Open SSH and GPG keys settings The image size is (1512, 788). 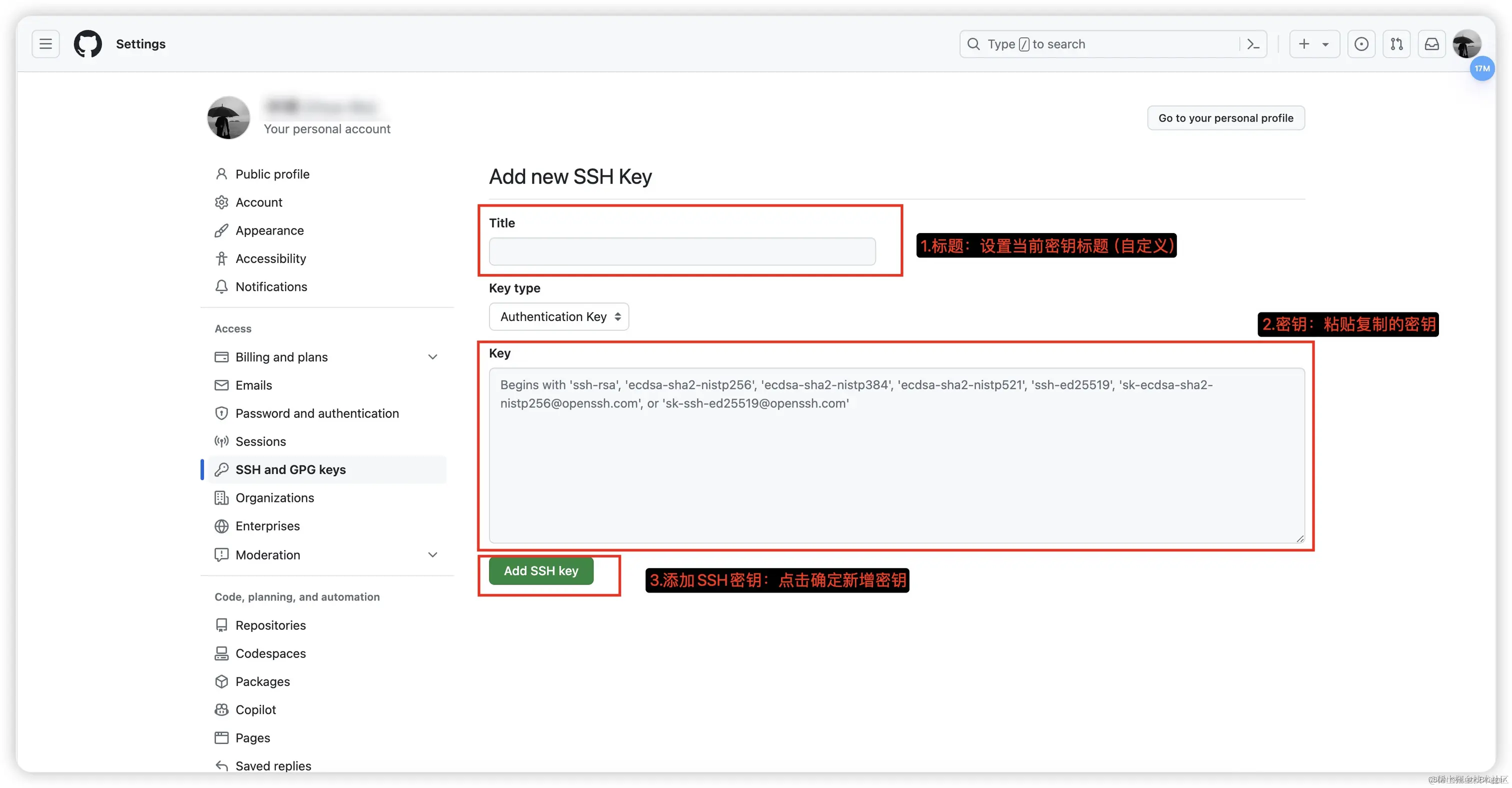(x=290, y=469)
